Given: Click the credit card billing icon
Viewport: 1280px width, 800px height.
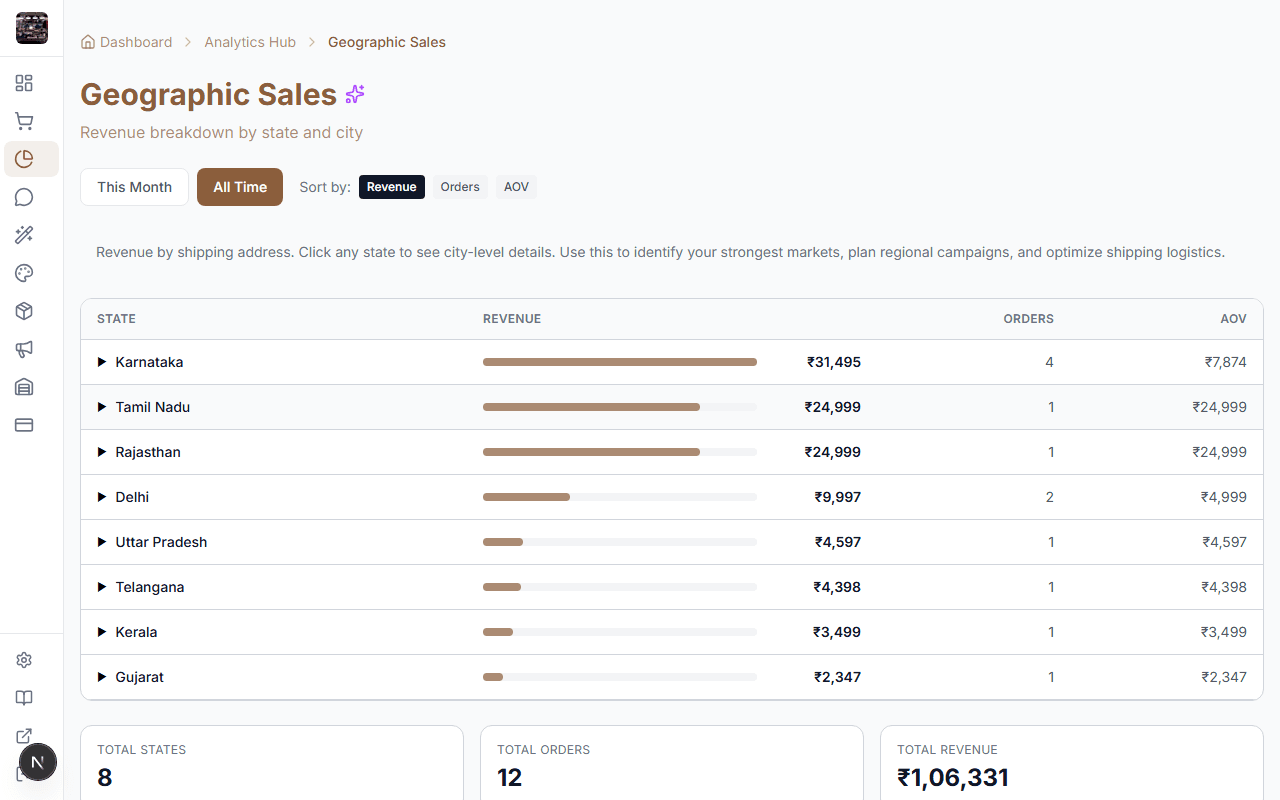Looking at the screenshot, I should pos(24,424).
